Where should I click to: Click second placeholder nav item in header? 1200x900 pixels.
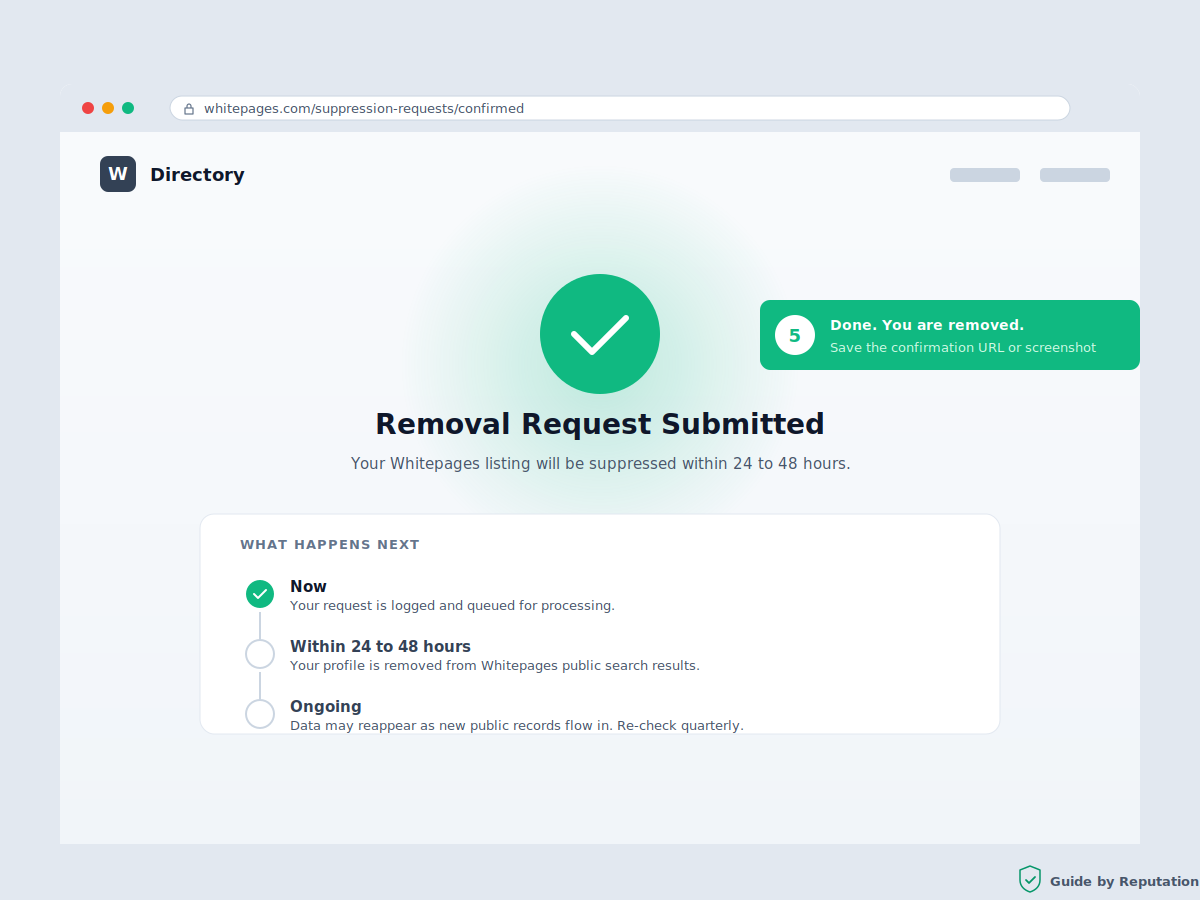(x=1075, y=175)
